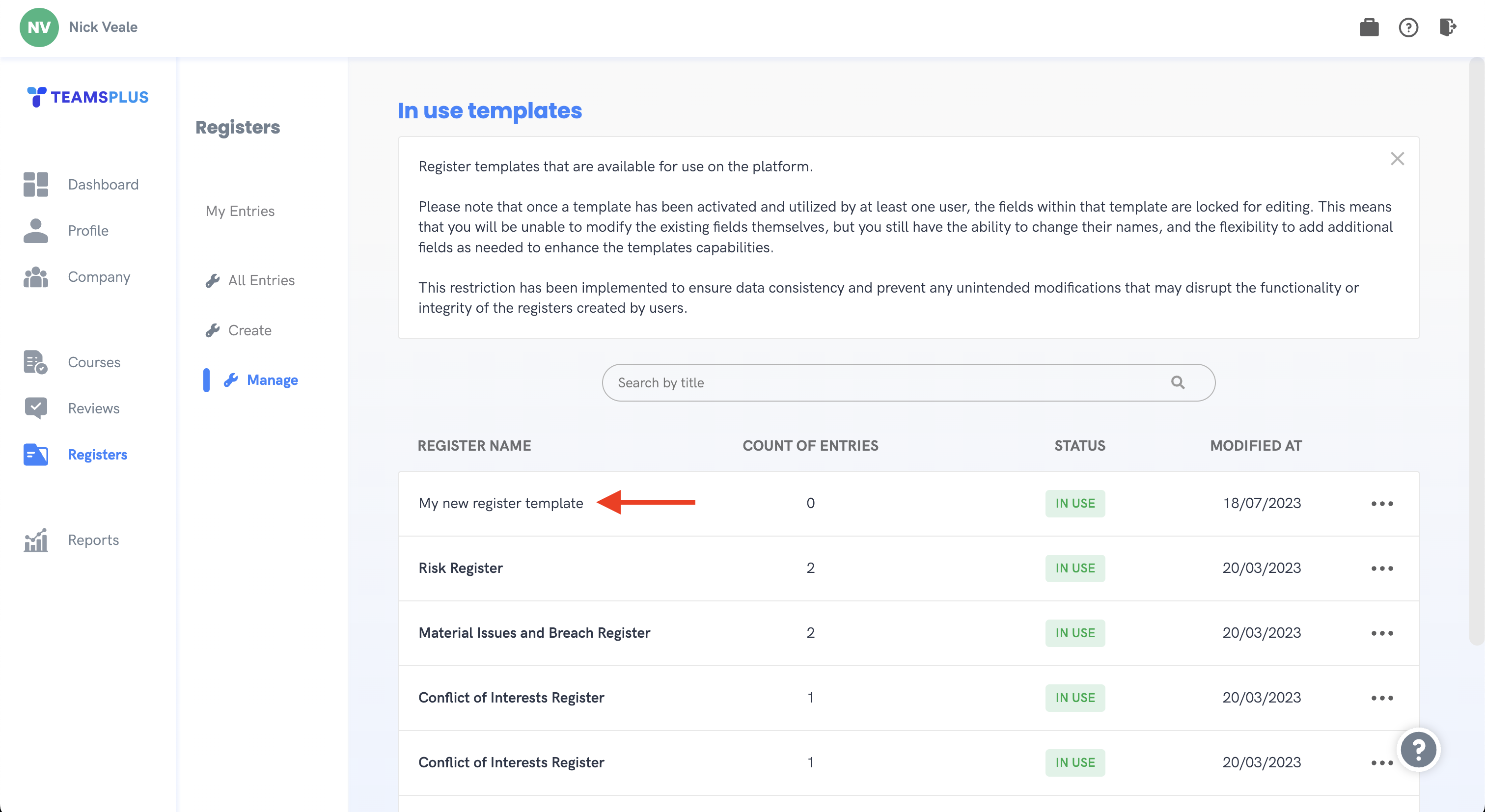Click the NV user avatar

(39, 27)
